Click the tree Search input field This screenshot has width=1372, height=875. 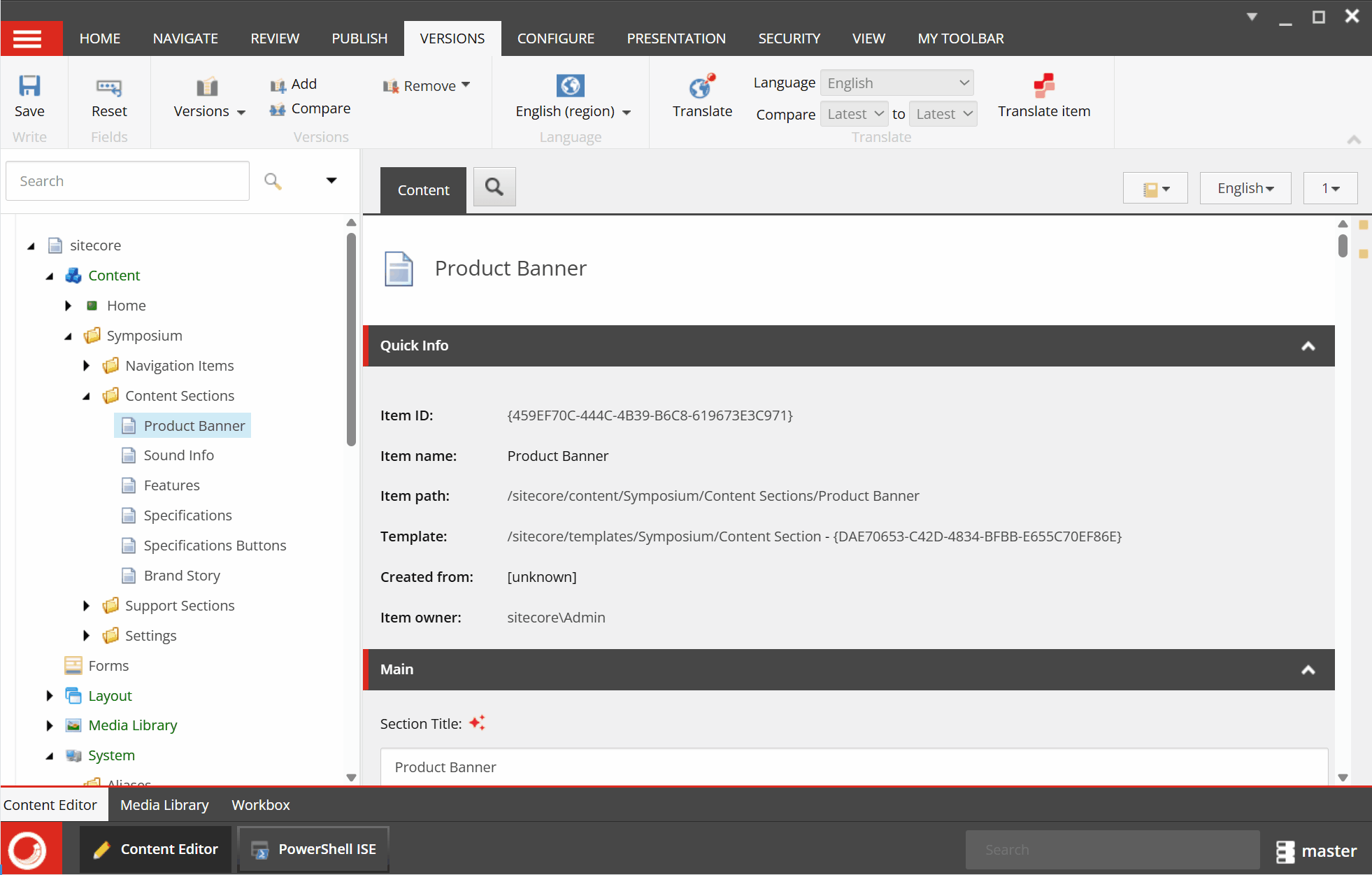127,181
